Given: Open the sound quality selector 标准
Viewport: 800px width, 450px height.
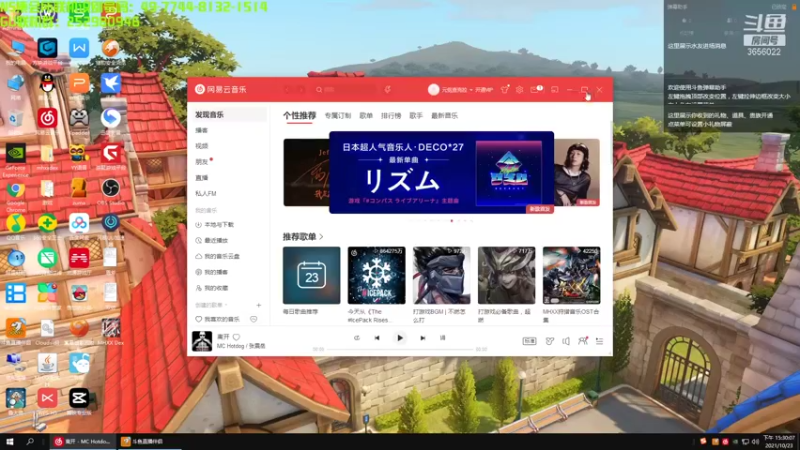Looking at the screenshot, I should coord(529,341).
